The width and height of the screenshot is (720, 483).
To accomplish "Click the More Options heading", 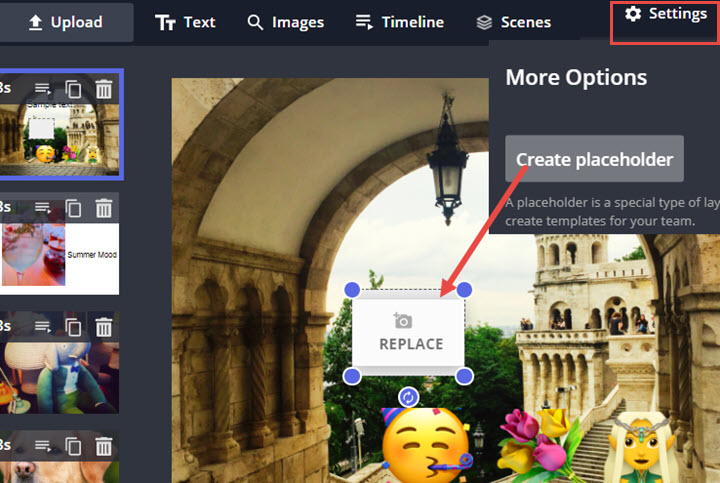I will [x=576, y=77].
